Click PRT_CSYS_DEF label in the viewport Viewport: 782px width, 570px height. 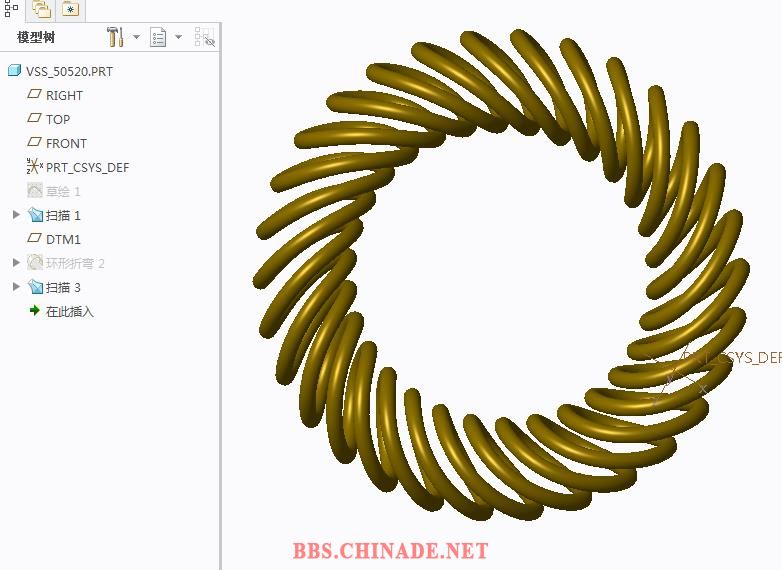732,358
